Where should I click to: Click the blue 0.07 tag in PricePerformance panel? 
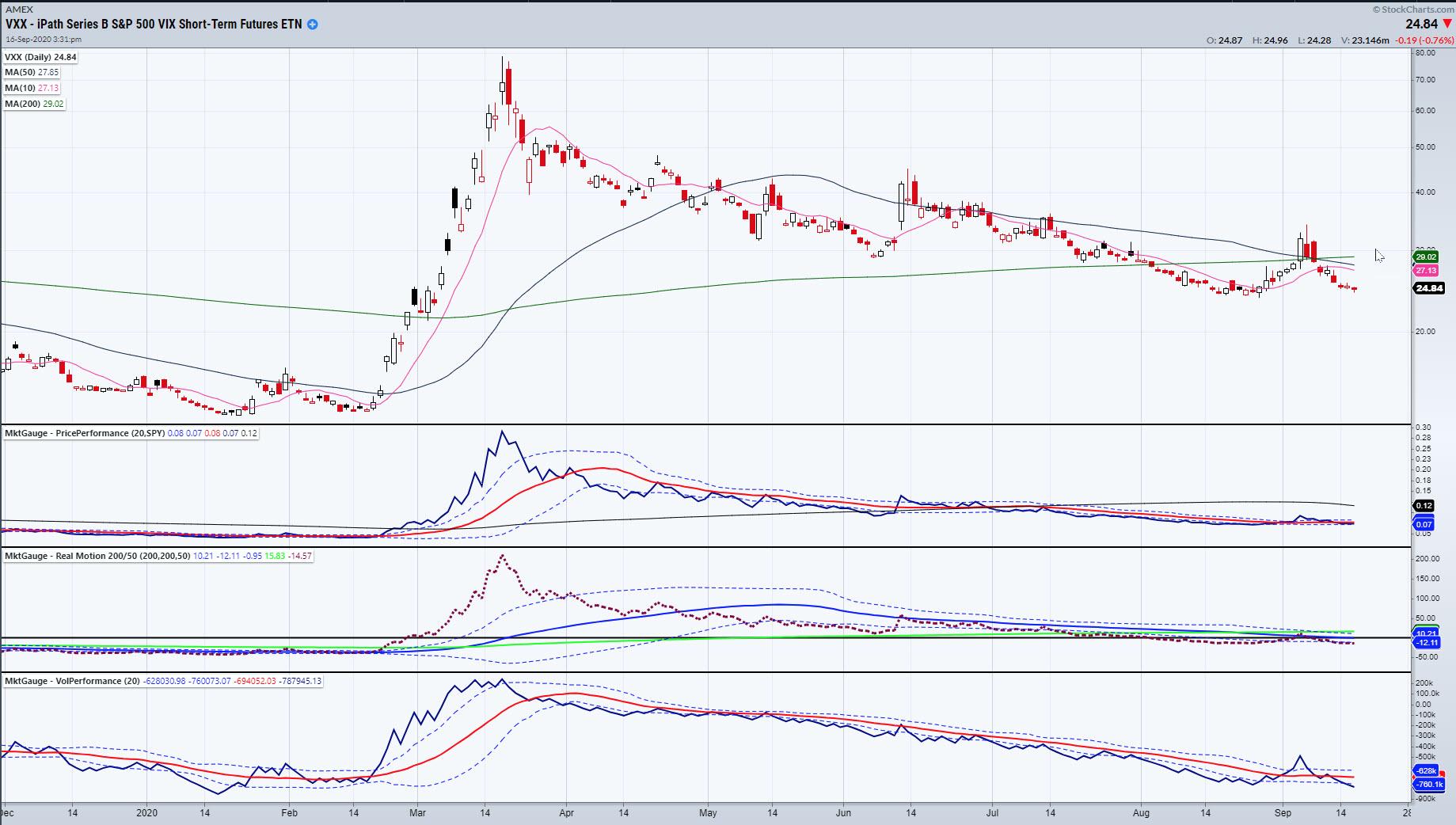click(1424, 524)
